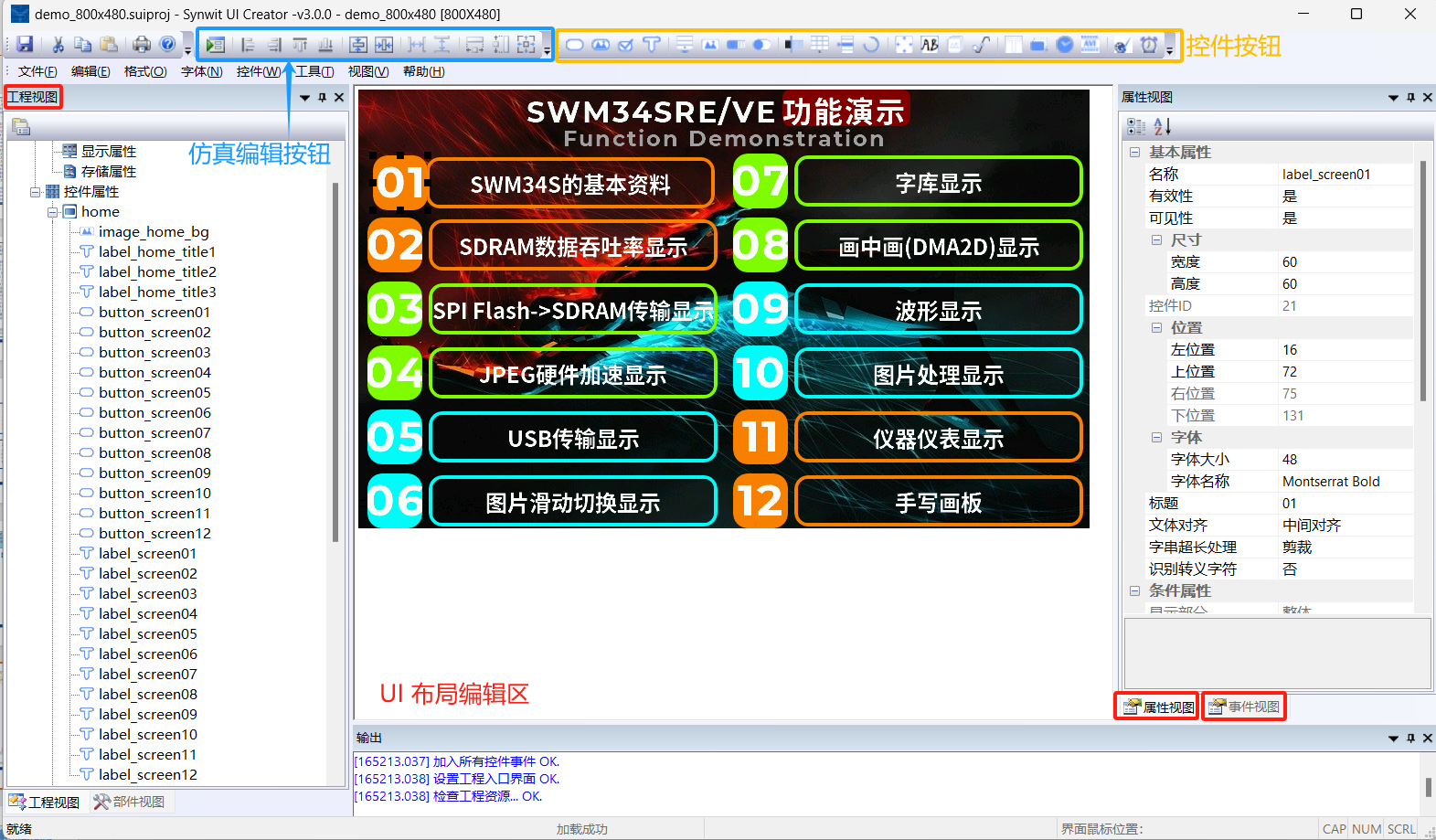Collapse the 字体 property group

1156,438
